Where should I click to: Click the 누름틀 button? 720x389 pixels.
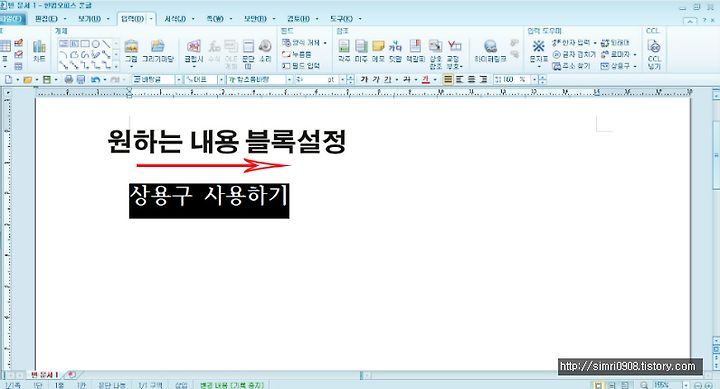pyautogui.click(x=297, y=54)
